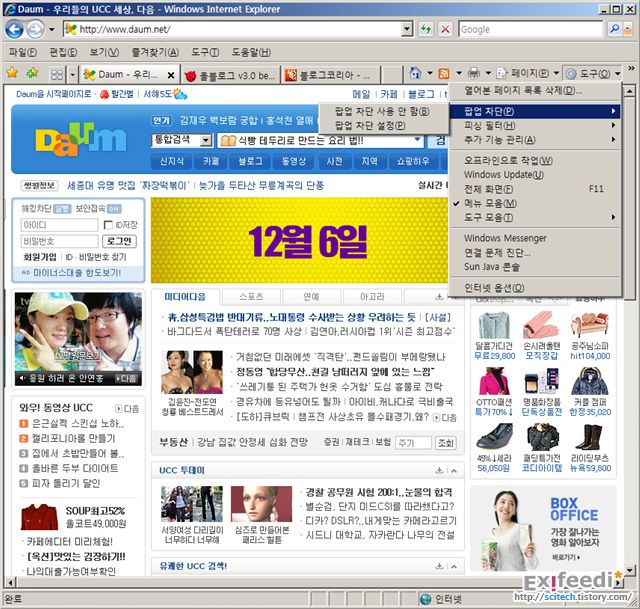This screenshot has width=640, height=609.
Task: Click the couple photo video thumbnail
Action: (x=78, y=339)
